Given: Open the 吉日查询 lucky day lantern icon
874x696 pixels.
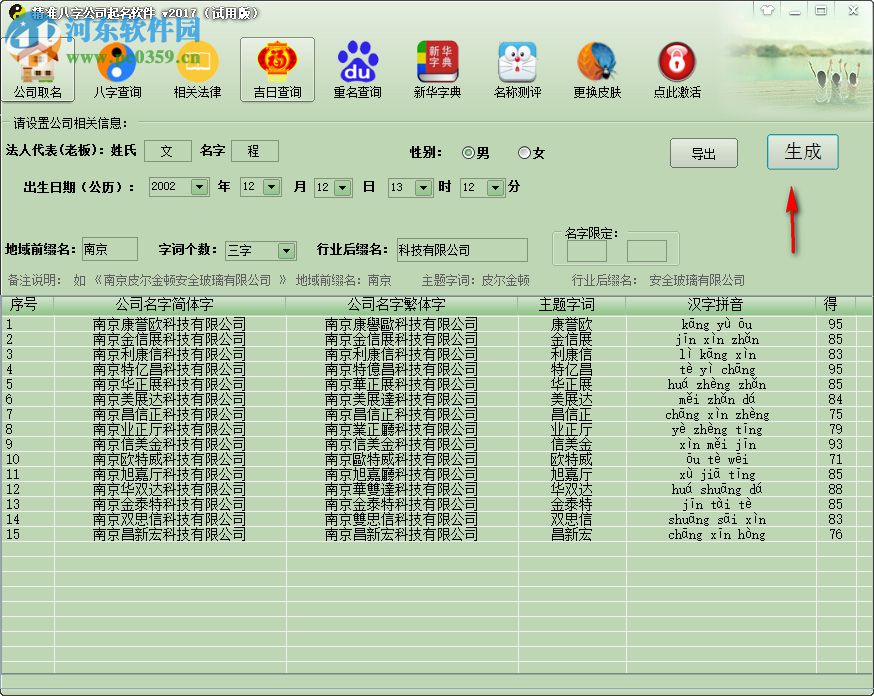Looking at the screenshot, I should (277, 68).
